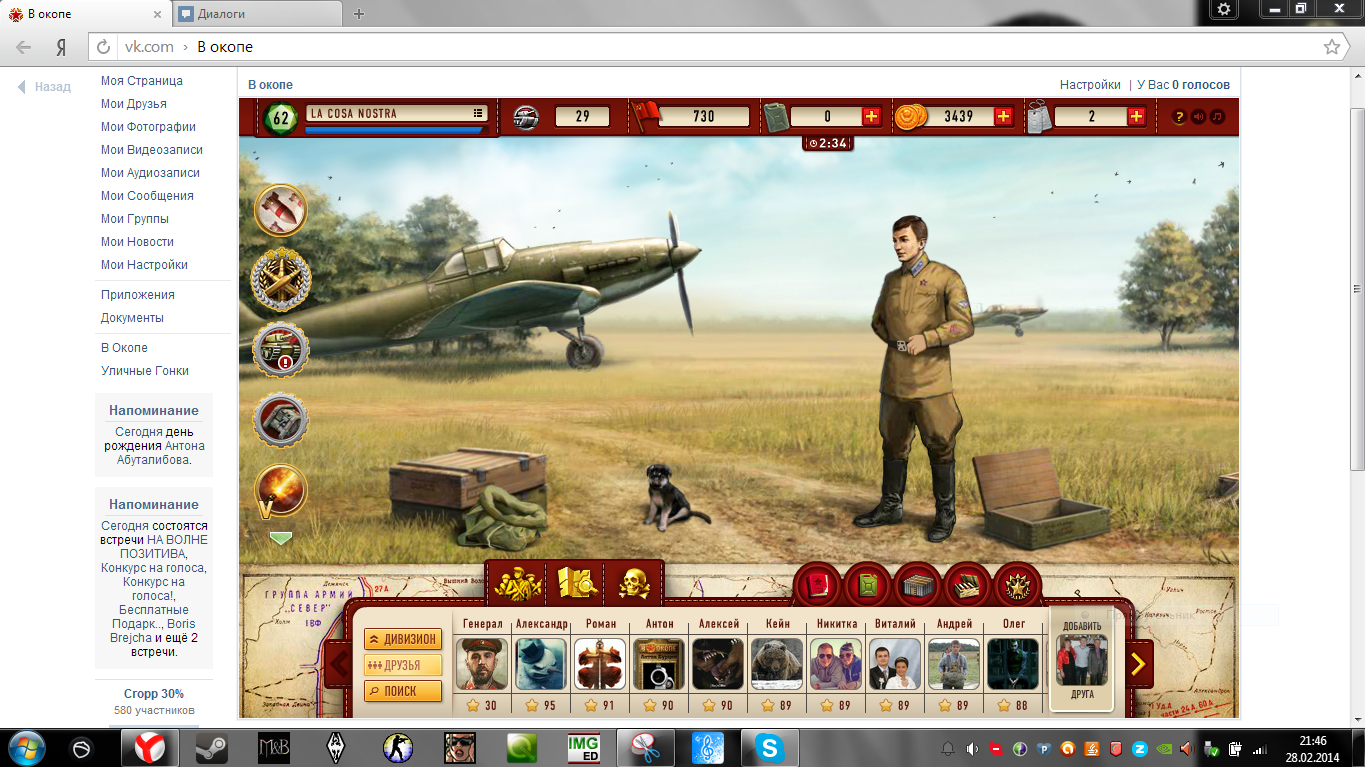Viewport: 1365px width, 767px height.
Task: Open the Windows Start menu
Action: pos(27,748)
